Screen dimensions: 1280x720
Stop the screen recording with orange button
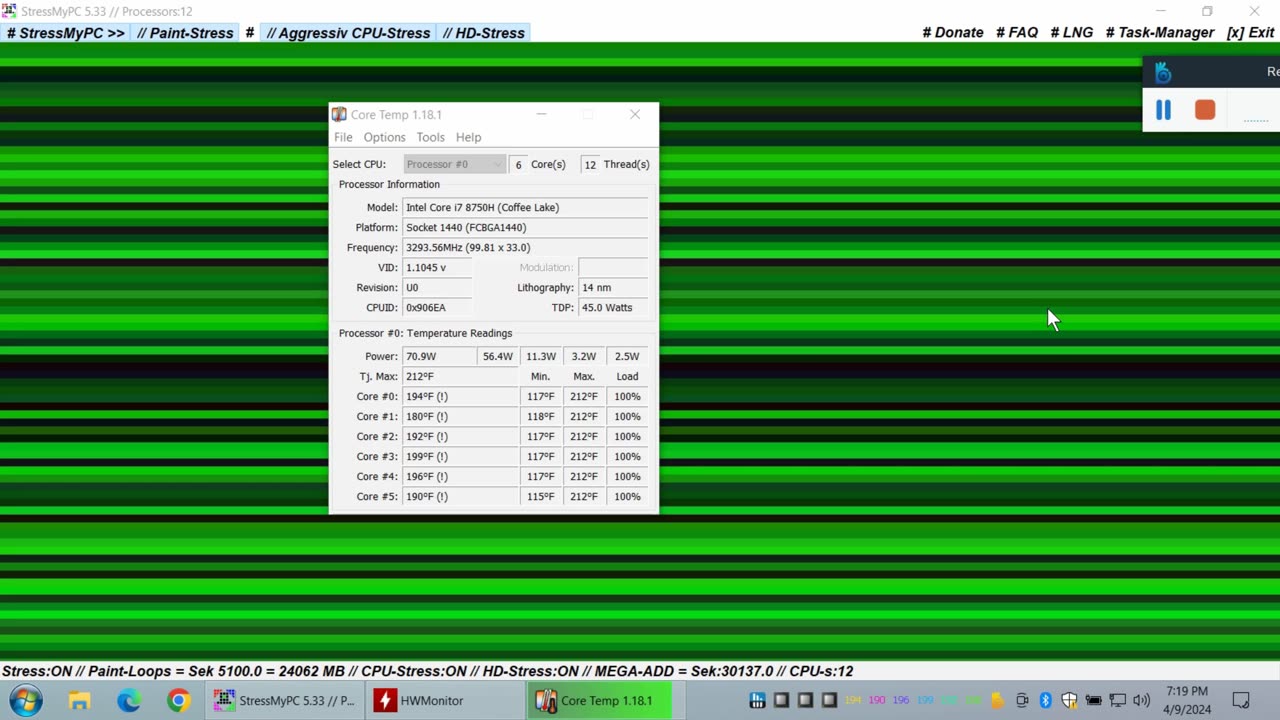tap(1205, 110)
